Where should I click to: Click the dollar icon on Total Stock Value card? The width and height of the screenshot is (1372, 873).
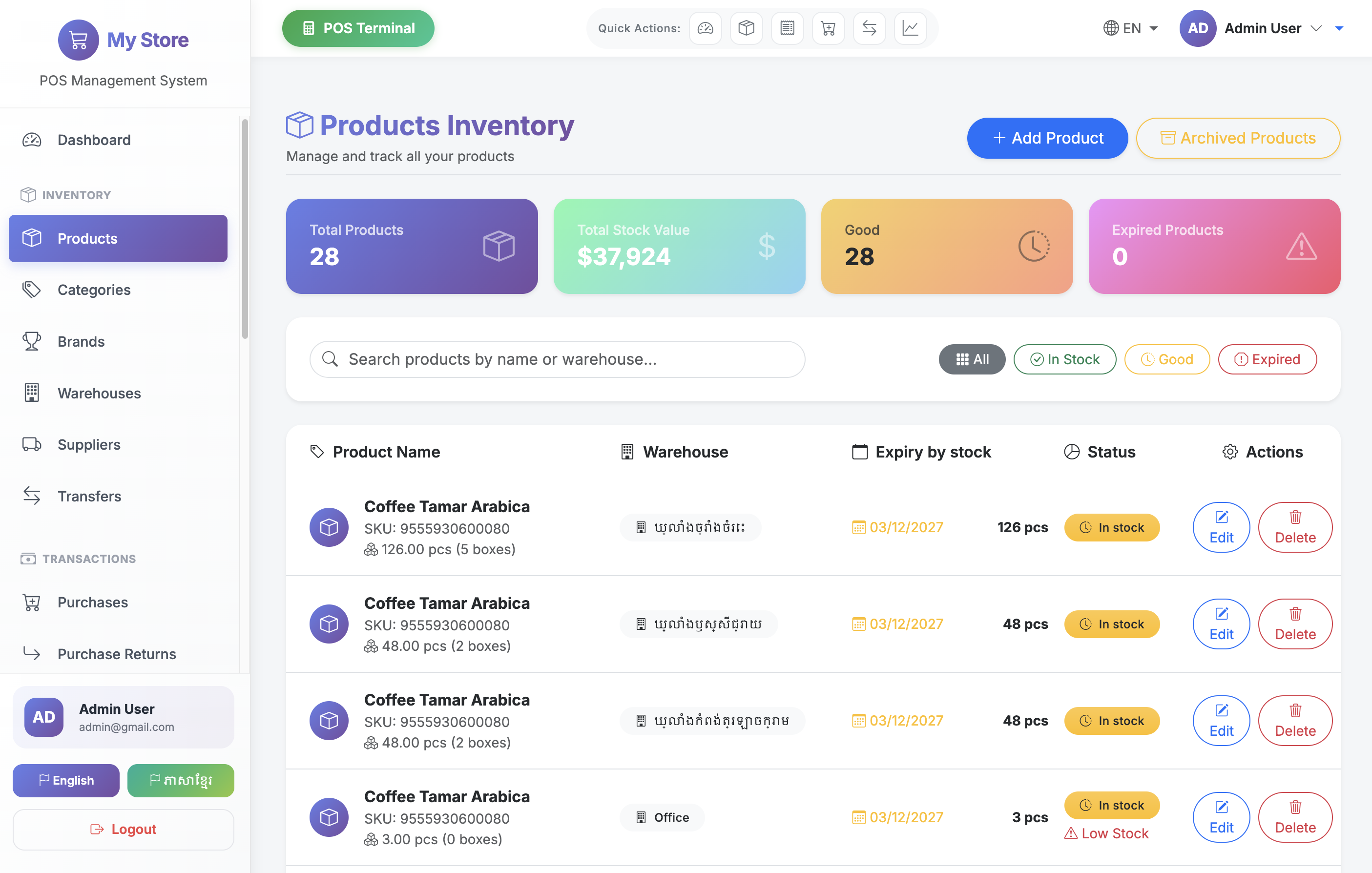[x=767, y=246]
